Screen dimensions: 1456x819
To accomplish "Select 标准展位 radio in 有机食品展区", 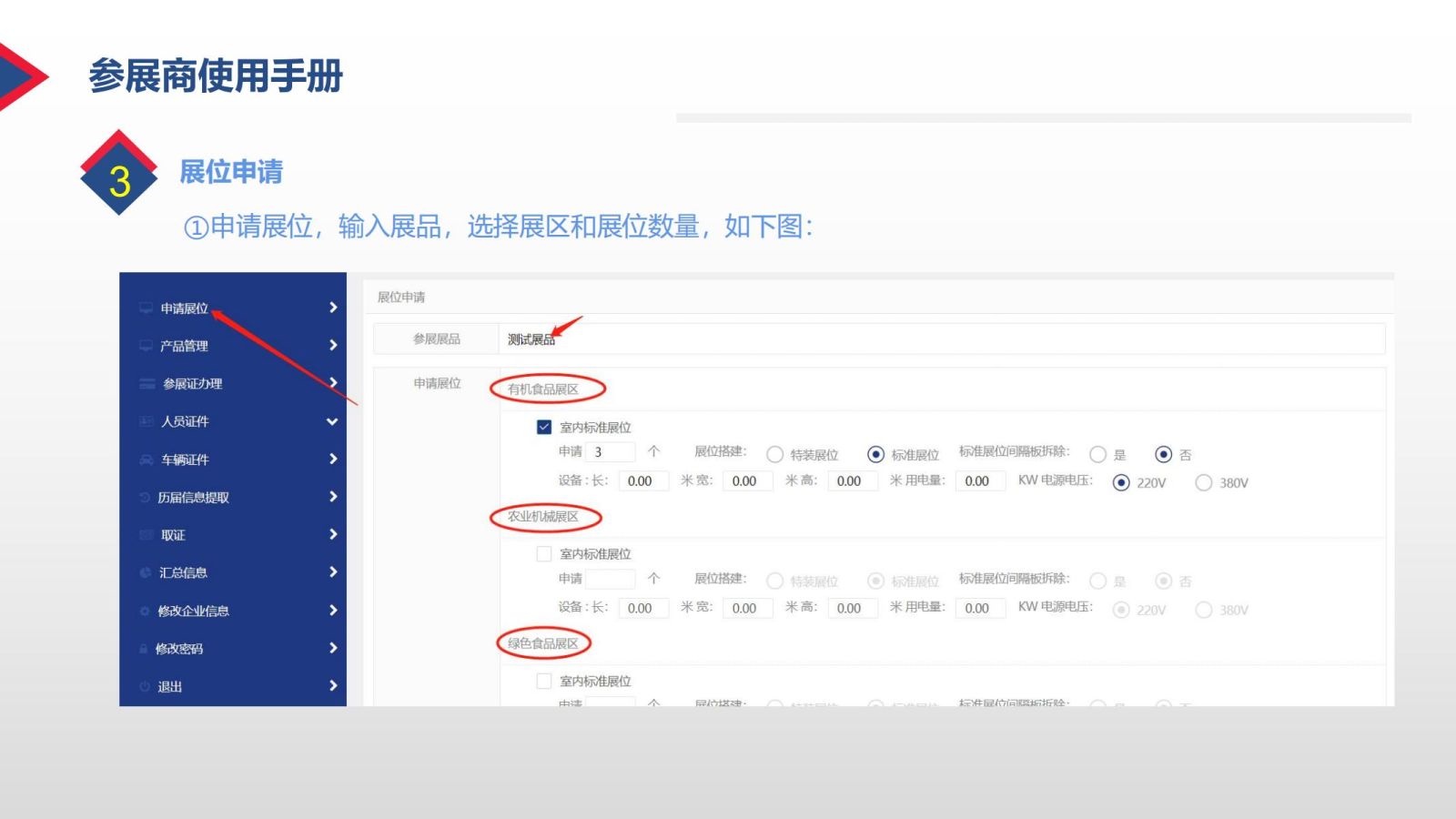I will pos(875,454).
